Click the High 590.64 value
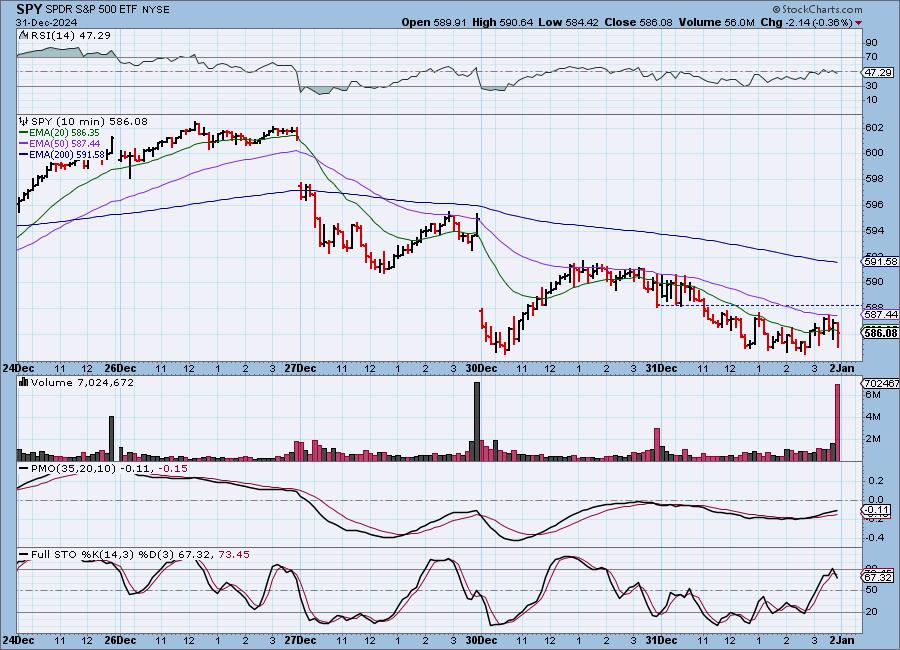This screenshot has width=900, height=650. click(x=502, y=22)
